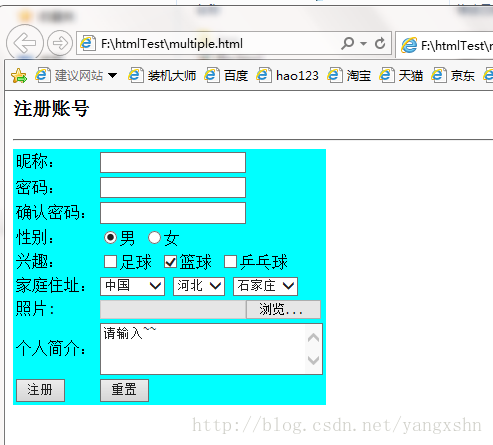Click the textarea scroll up arrow
The height and width of the screenshot is (445, 493).
(313, 338)
